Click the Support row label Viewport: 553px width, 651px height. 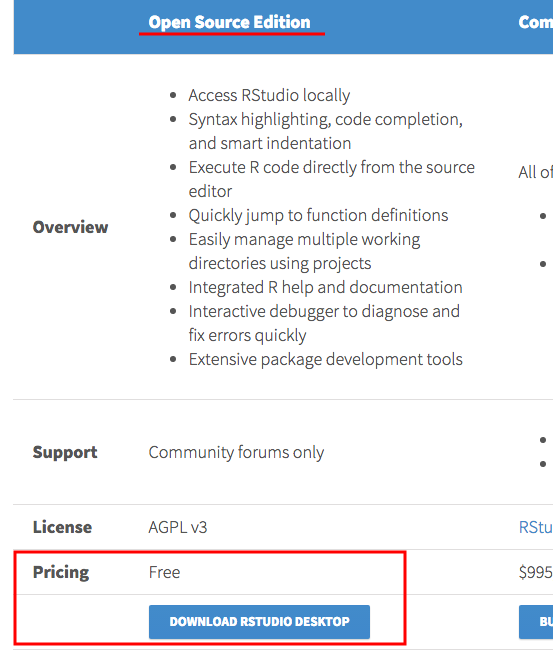pos(65,452)
